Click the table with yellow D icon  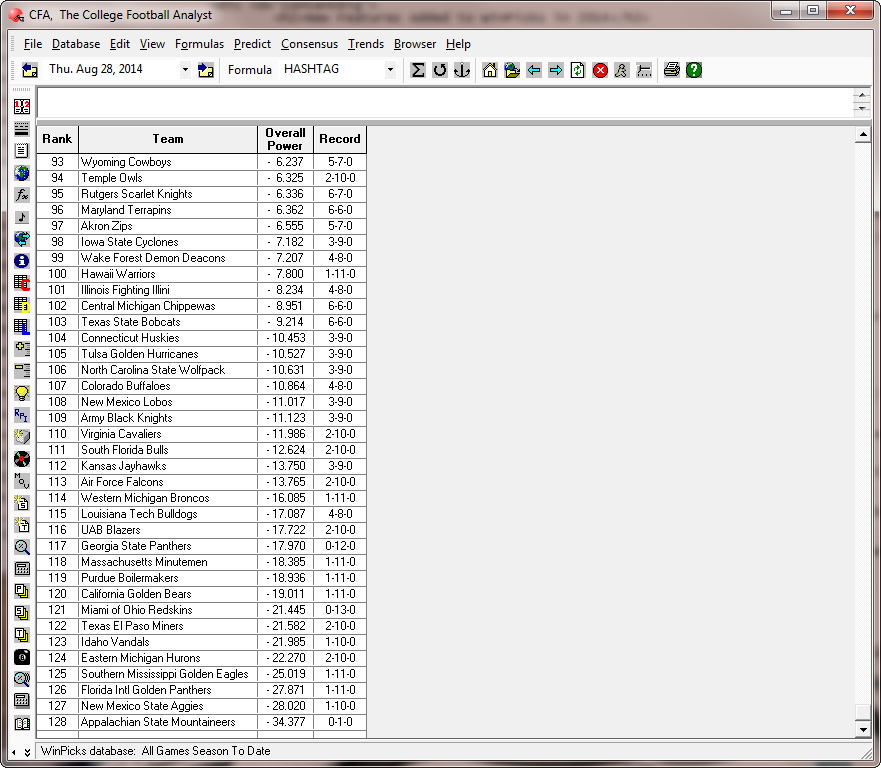(x=22, y=305)
